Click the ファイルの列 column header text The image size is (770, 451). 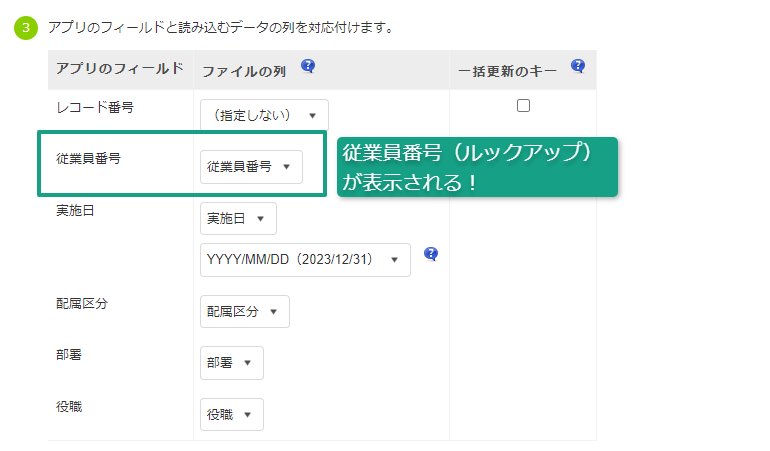[x=244, y=72]
